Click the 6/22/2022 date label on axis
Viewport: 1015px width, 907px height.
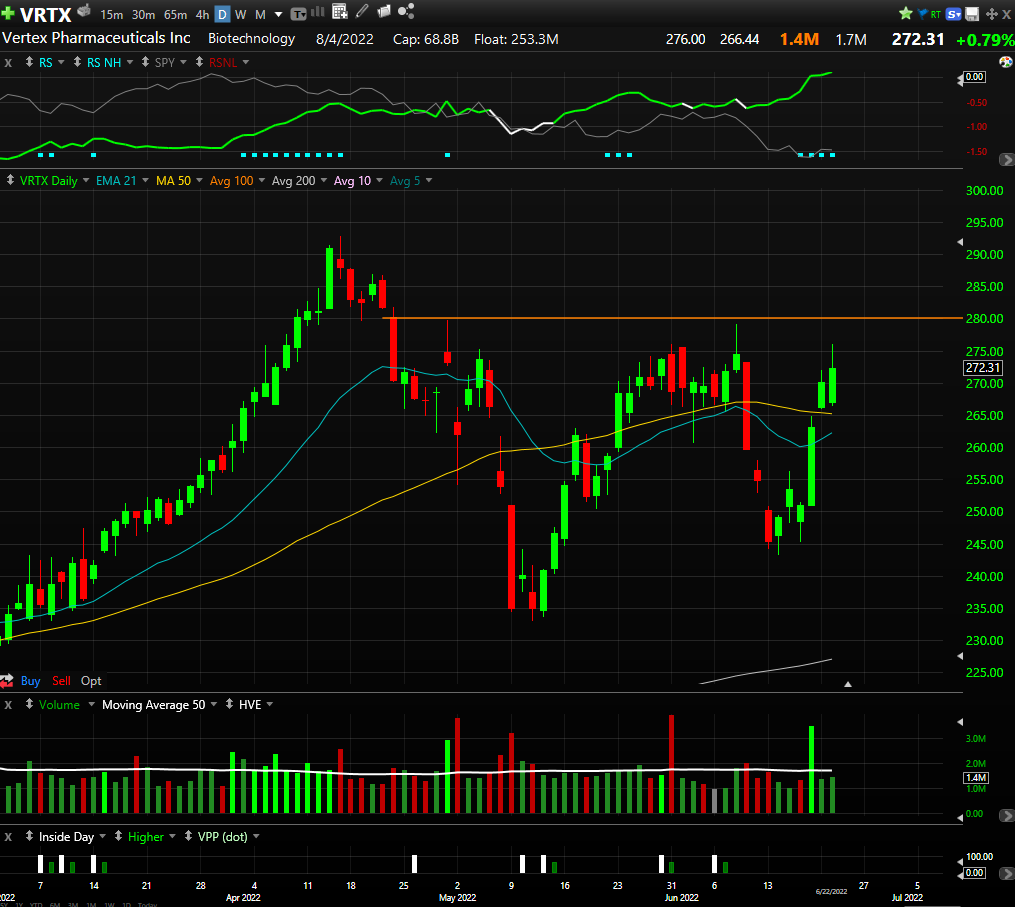click(831, 891)
